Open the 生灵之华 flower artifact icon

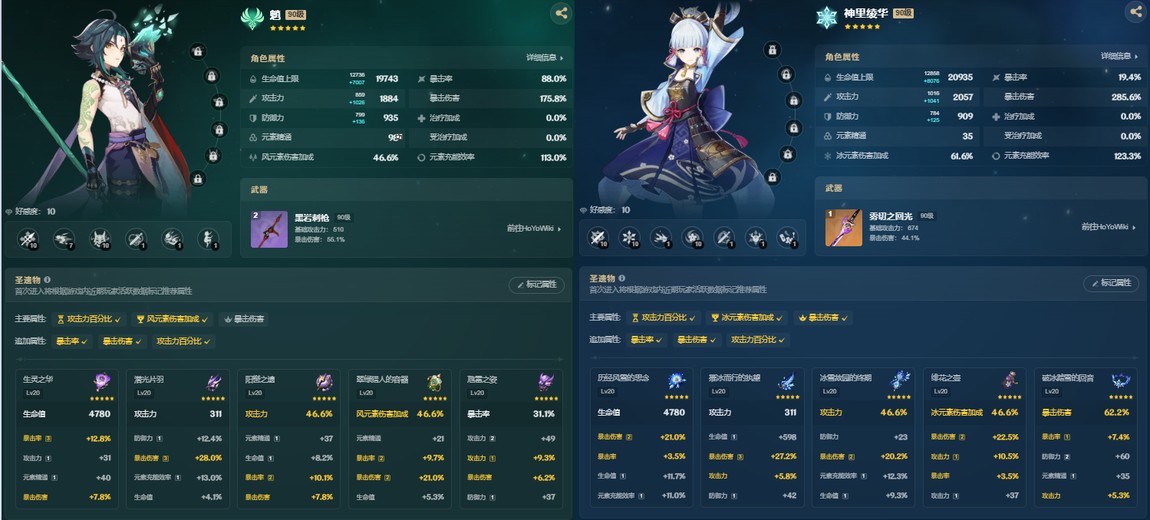pos(101,381)
